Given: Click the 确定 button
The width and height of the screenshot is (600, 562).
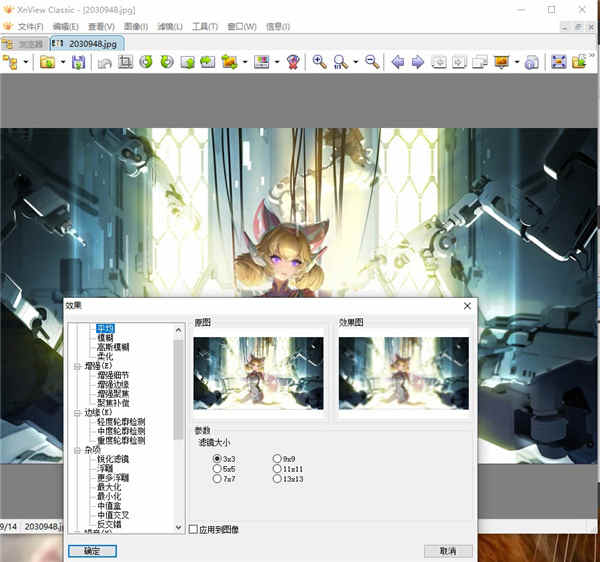Looking at the screenshot, I should [92, 551].
